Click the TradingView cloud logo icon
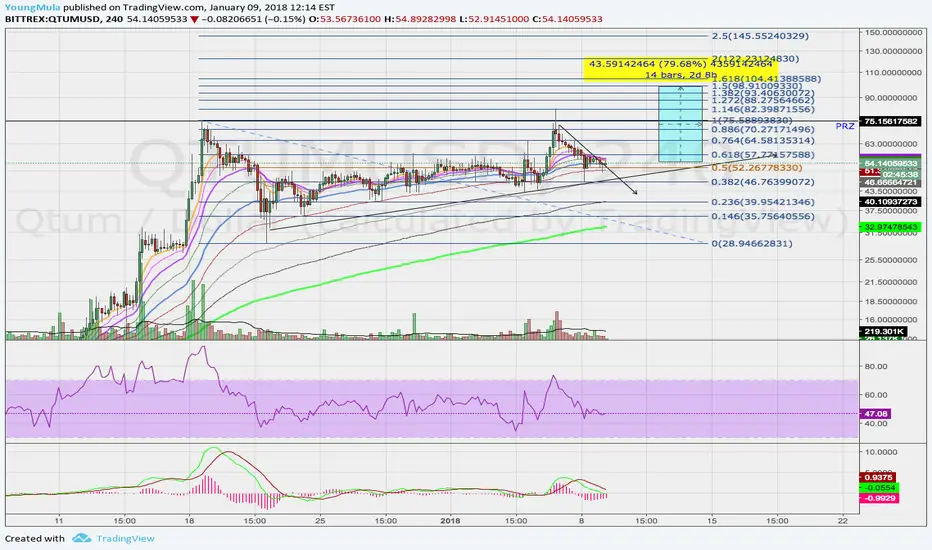 [x=81, y=538]
